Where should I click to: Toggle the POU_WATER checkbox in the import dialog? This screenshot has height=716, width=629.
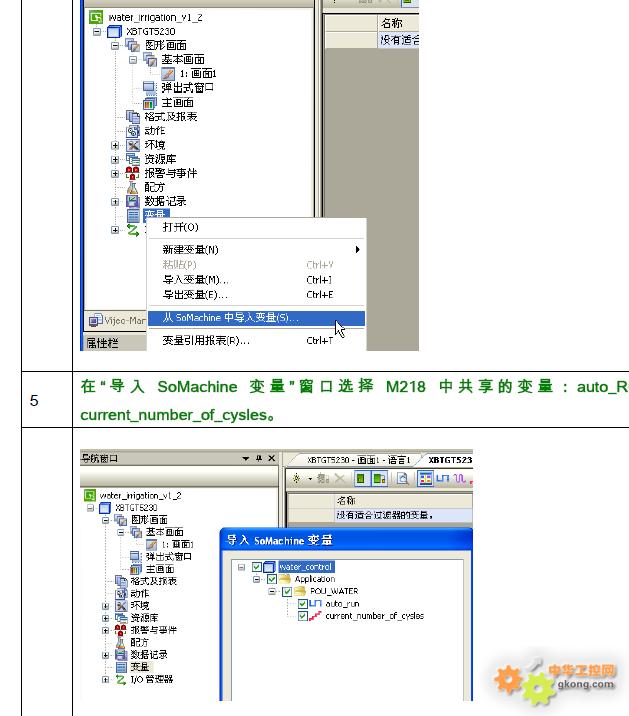(x=287, y=591)
